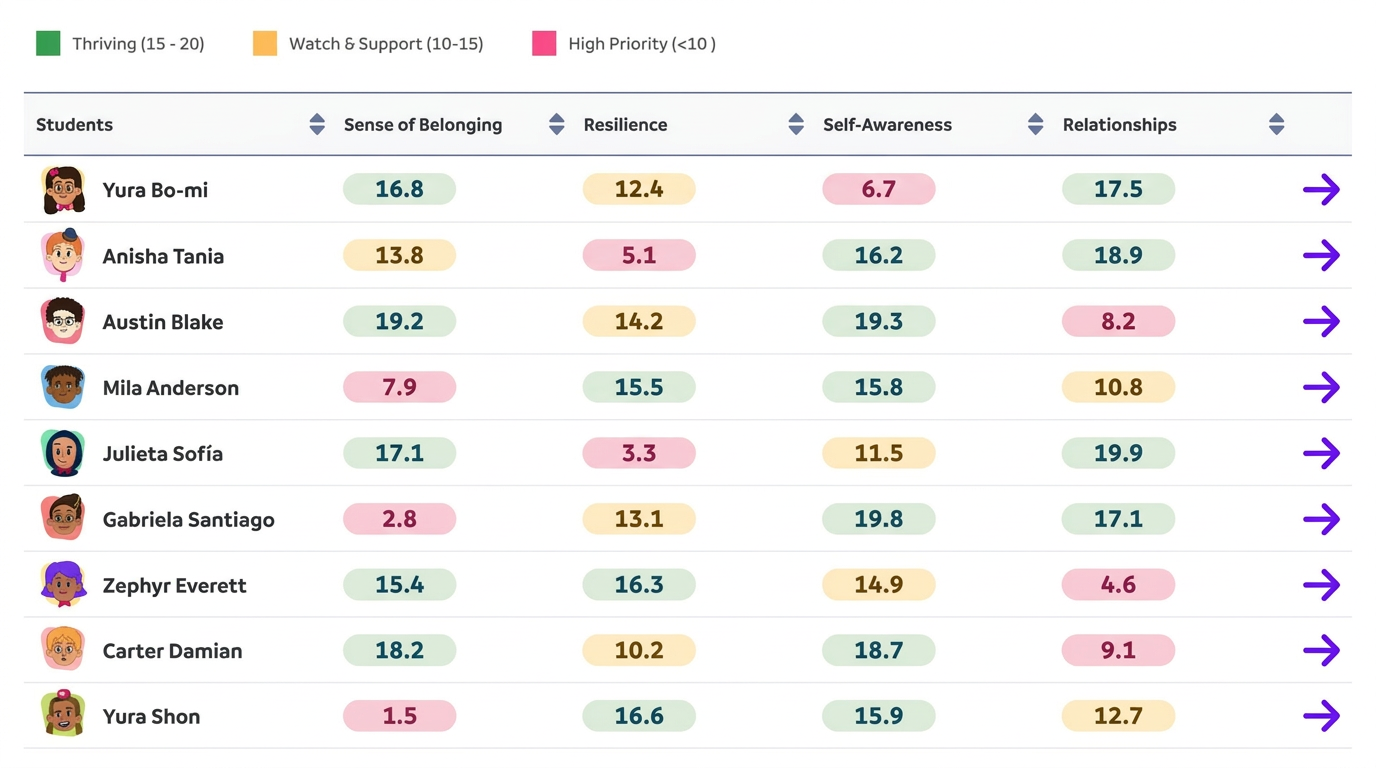This screenshot has width=1376, height=768.
Task: Open Yura Bo-mi's details via the arrow button
Action: click(x=1322, y=189)
